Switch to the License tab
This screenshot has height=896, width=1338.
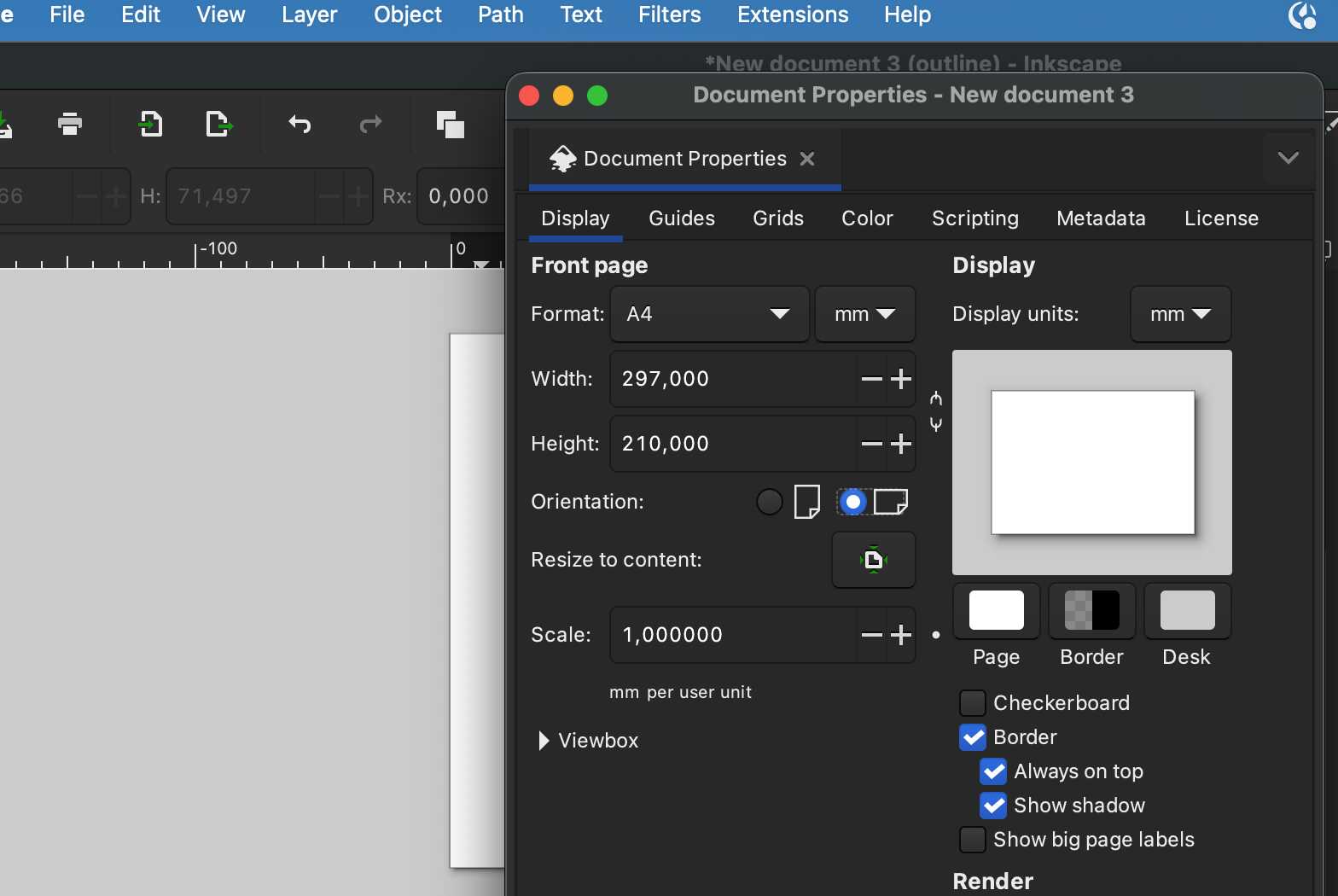1221,218
